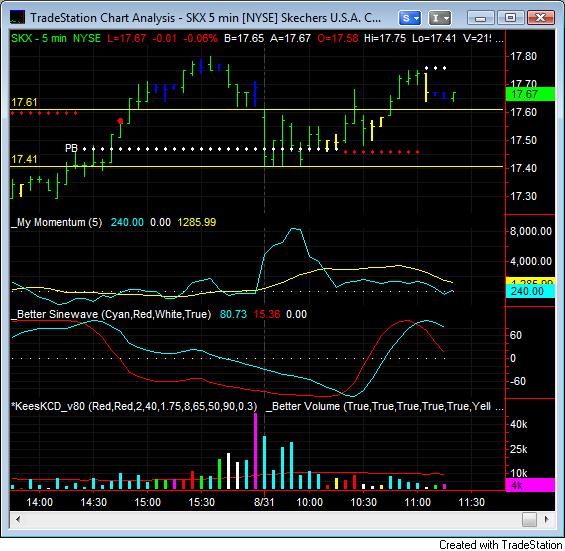Click the O=17.58 open value
This screenshot has width=565, height=551.
coord(338,38)
